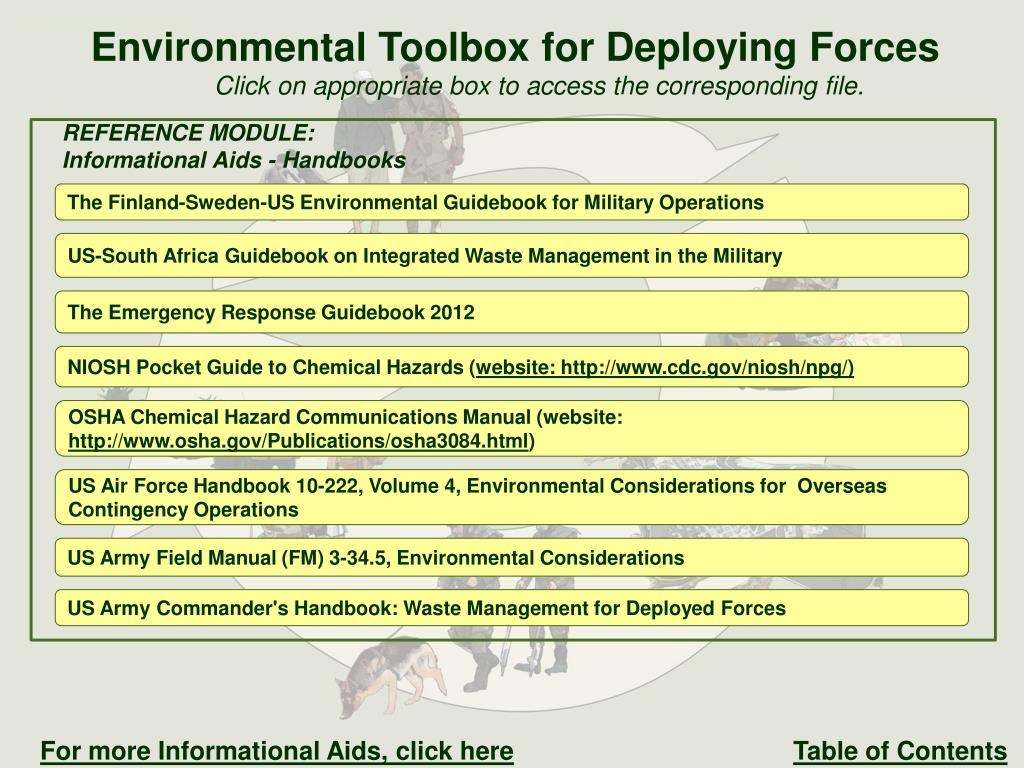Click the 'Environmental Toolbox for Deploying Forces' title

[x=515, y=47]
